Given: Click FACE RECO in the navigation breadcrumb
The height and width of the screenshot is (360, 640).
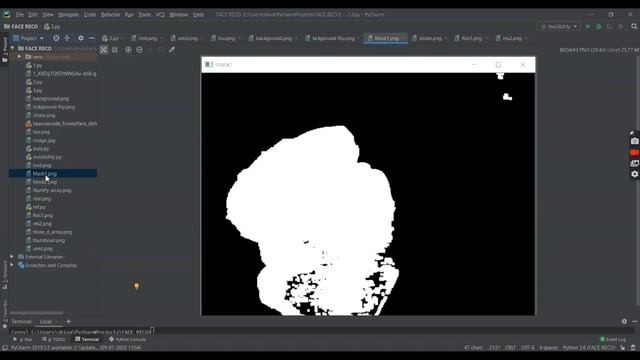Looking at the screenshot, I should pyautogui.click(x=21, y=27).
